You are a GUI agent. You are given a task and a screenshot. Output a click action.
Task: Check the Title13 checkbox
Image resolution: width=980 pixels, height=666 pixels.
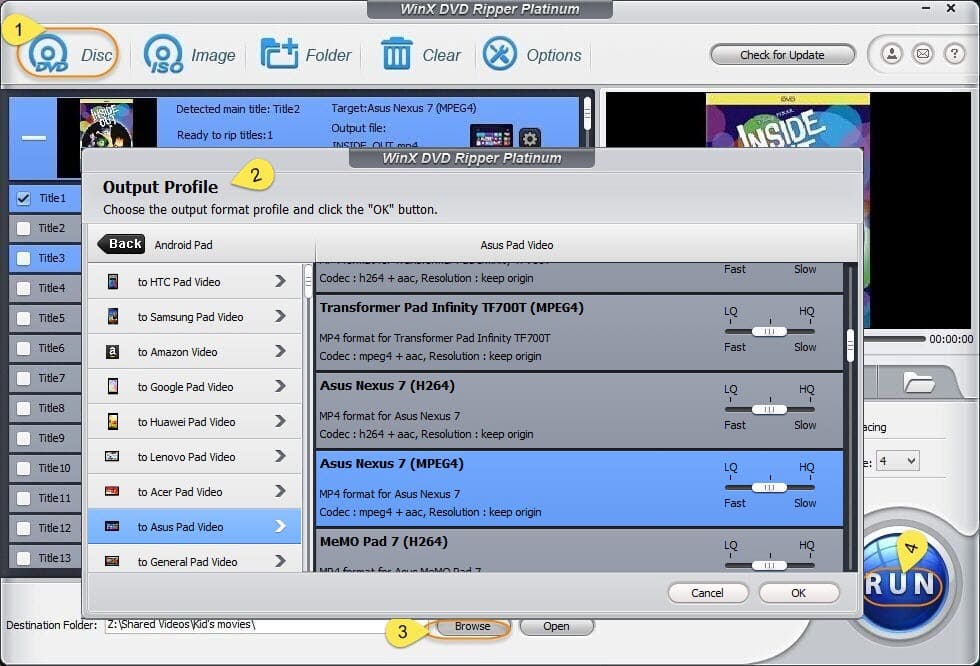coord(24,559)
